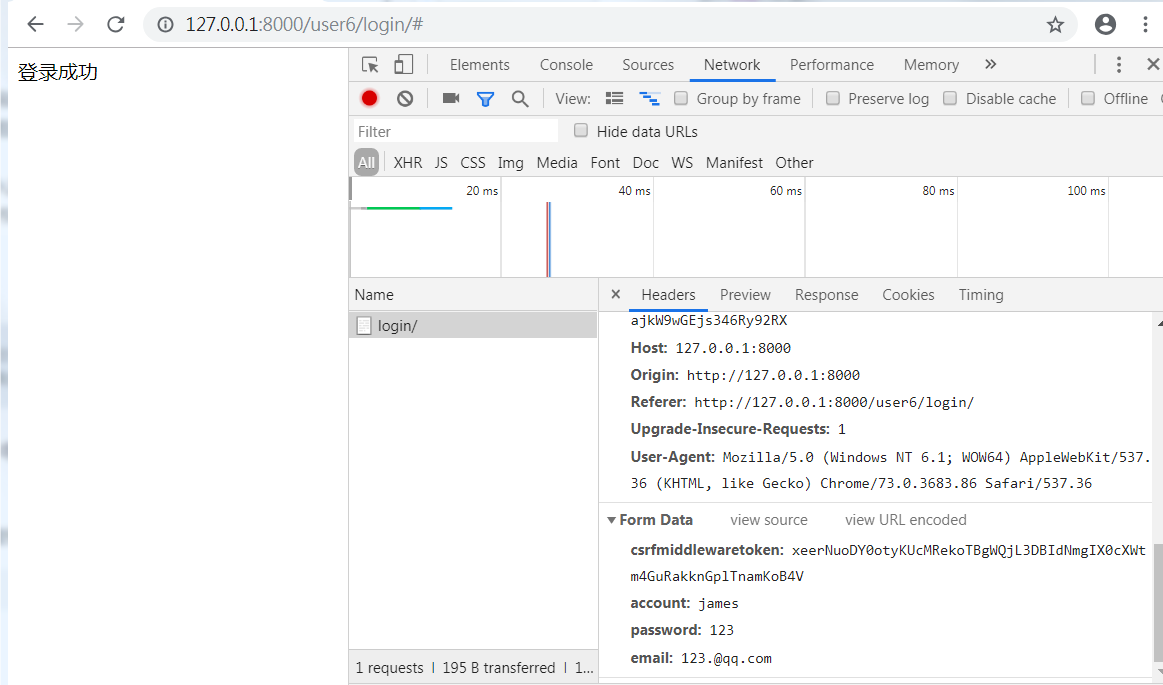Image resolution: width=1163 pixels, height=685 pixels.
Task: Activate the inspect element picker icon
Action: pyautogui.click(x=369, y=64)
